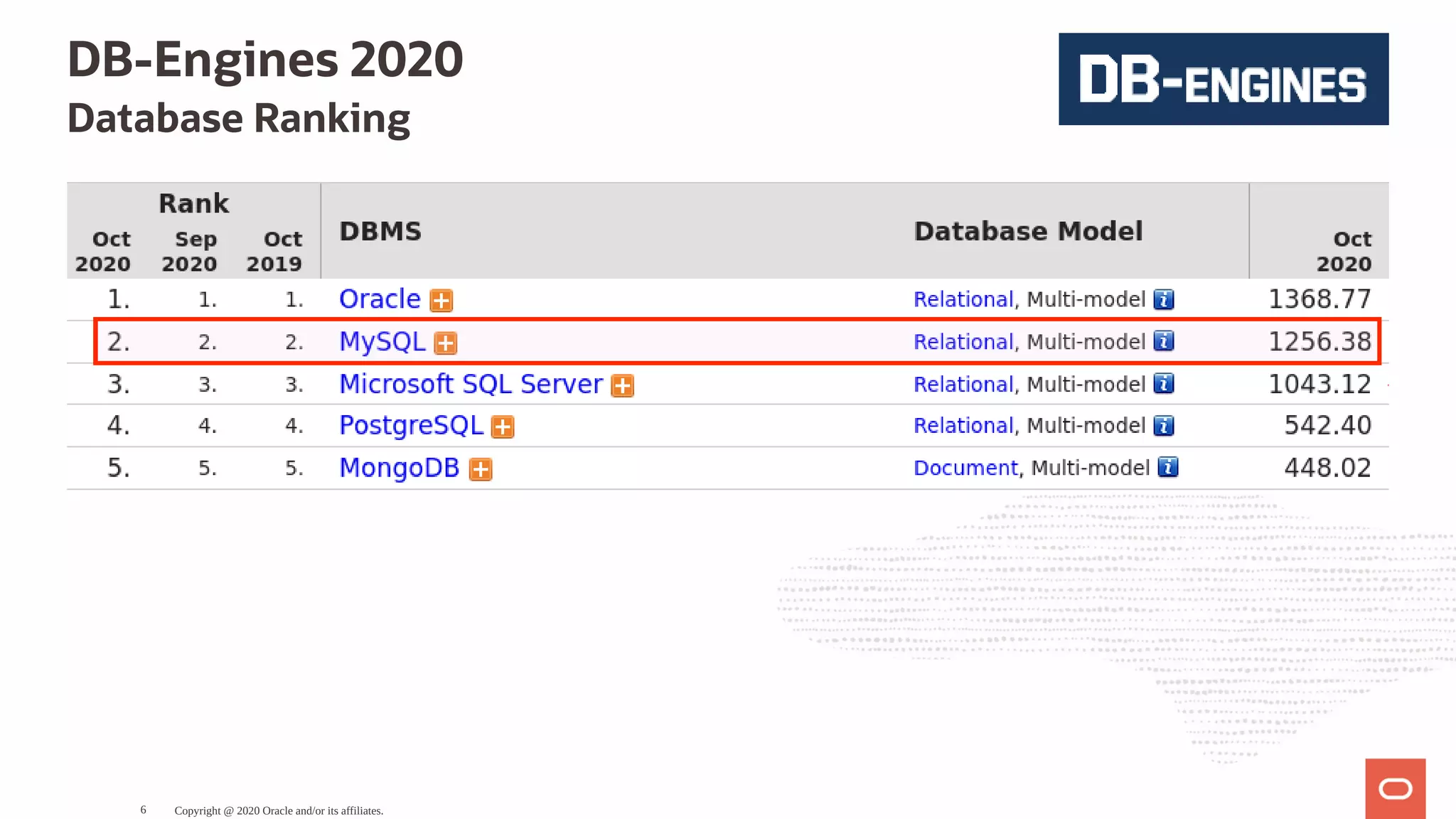Select the MySQL score 1256.38
The image size is (1456, 819).
(1320, 342)
